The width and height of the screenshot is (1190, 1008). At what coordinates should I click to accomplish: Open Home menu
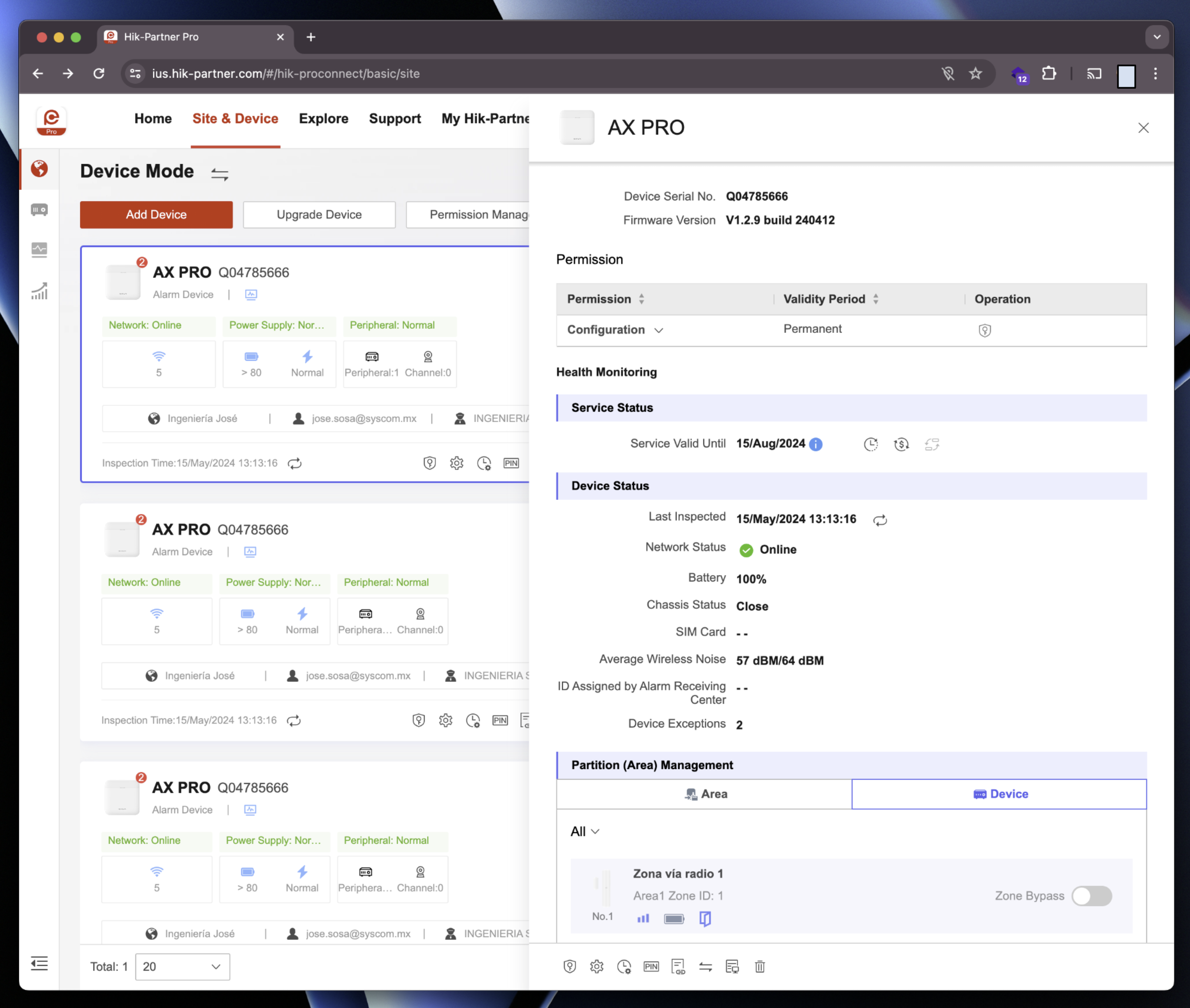pos(153,118)
